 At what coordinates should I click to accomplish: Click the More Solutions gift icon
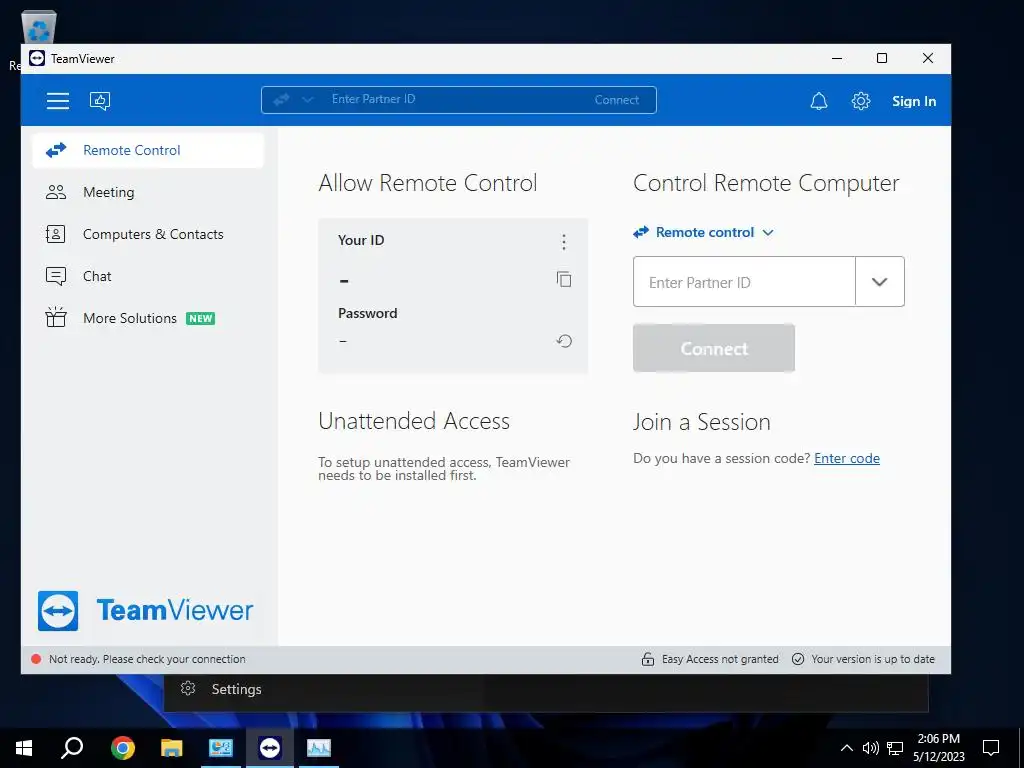tap(56, 317)
